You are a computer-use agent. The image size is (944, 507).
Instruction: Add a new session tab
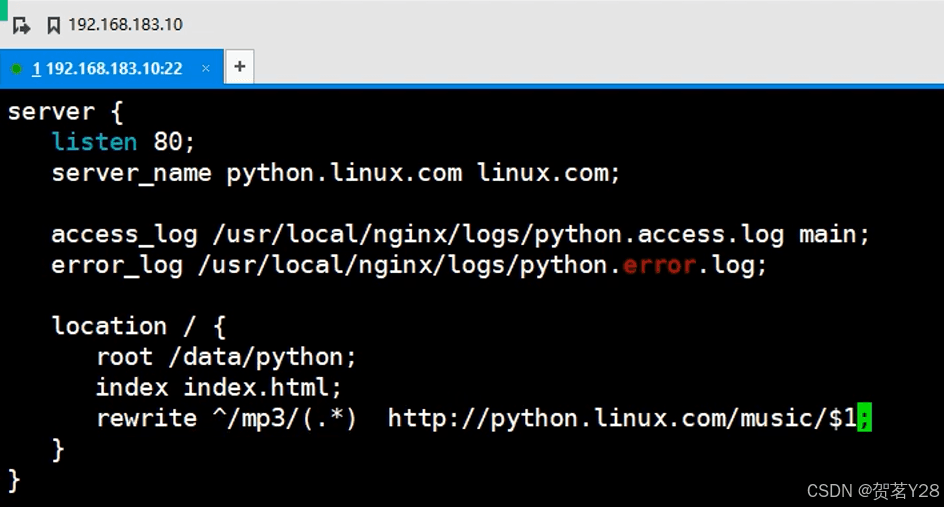tap(240, 66)
